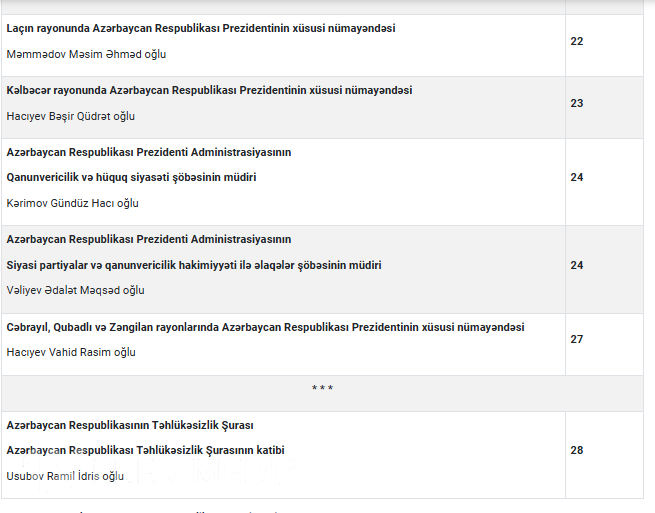Select the name Kərimov Gündüz Hacı oğlu
The image size is (655, 513).
click(73, 203)
